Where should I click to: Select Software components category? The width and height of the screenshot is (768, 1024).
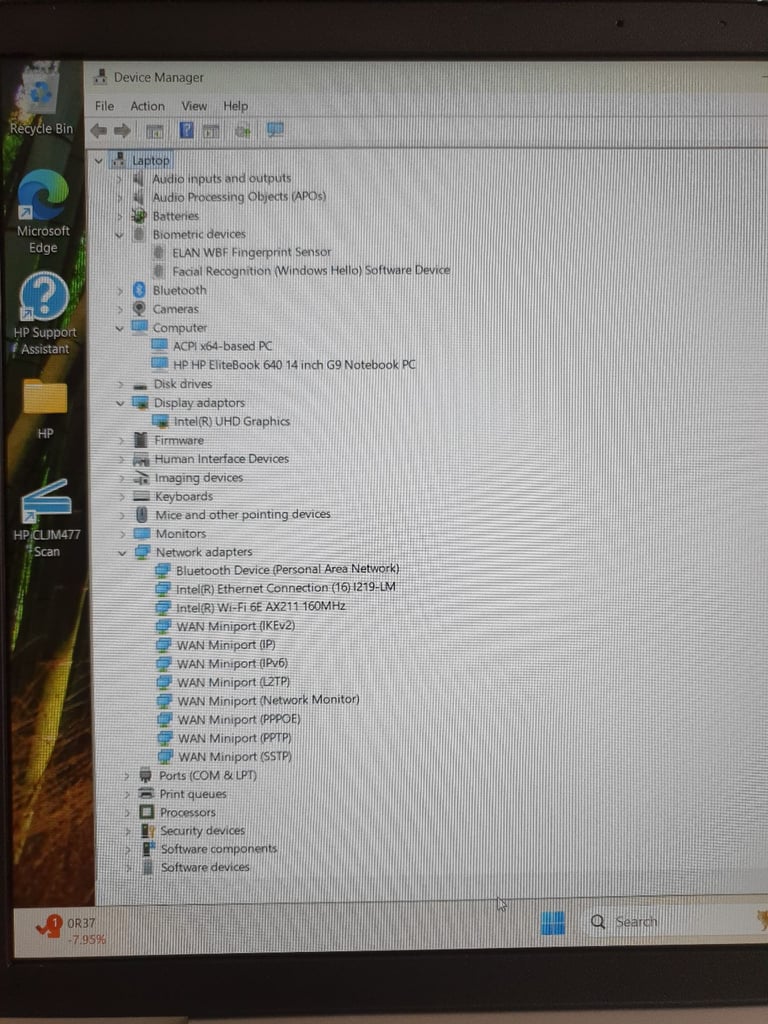(x=219, y=849)
